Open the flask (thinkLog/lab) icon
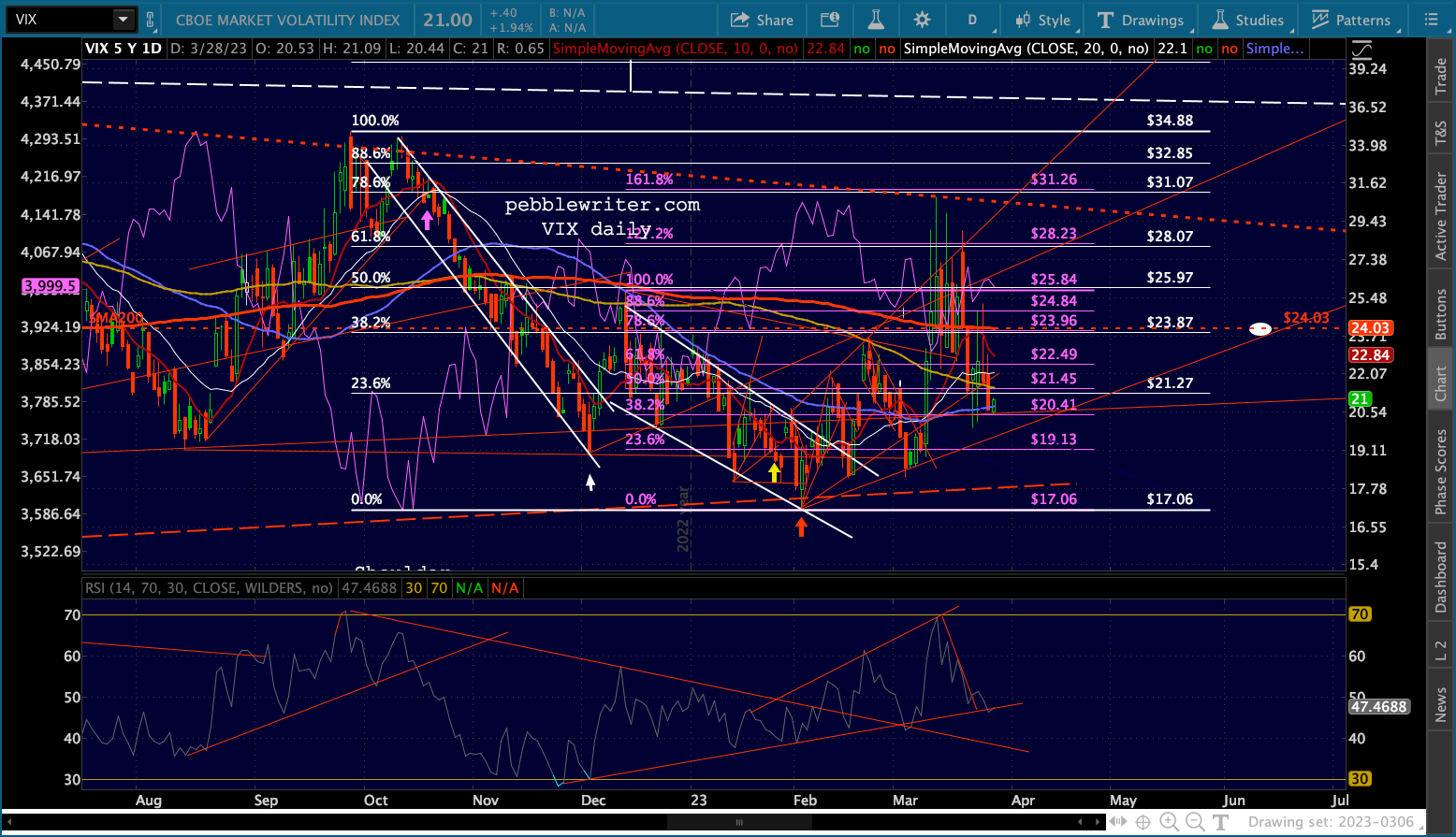The width and height of the screenshot is (1456, 837). [x=877, y=20]
